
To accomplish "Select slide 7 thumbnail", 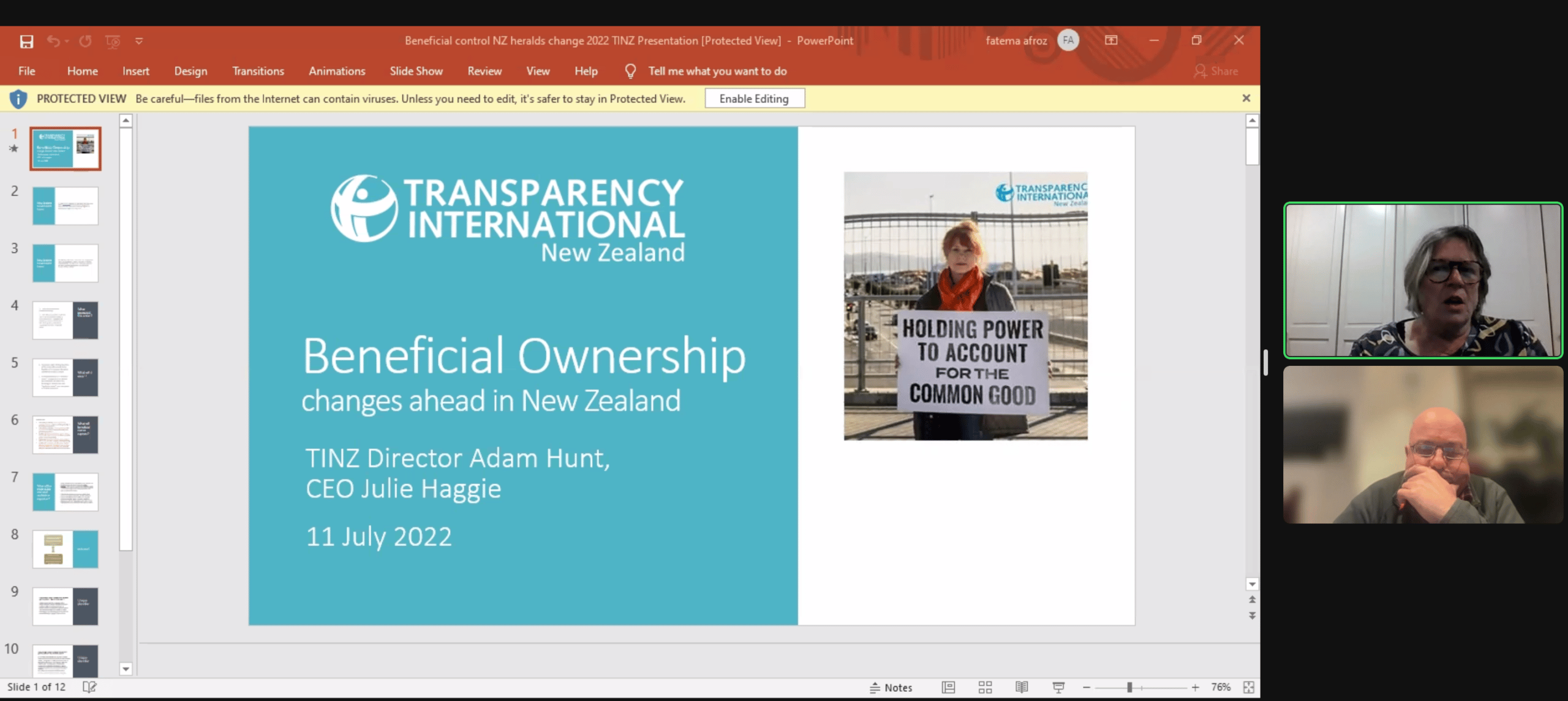I will pos(66,492).
